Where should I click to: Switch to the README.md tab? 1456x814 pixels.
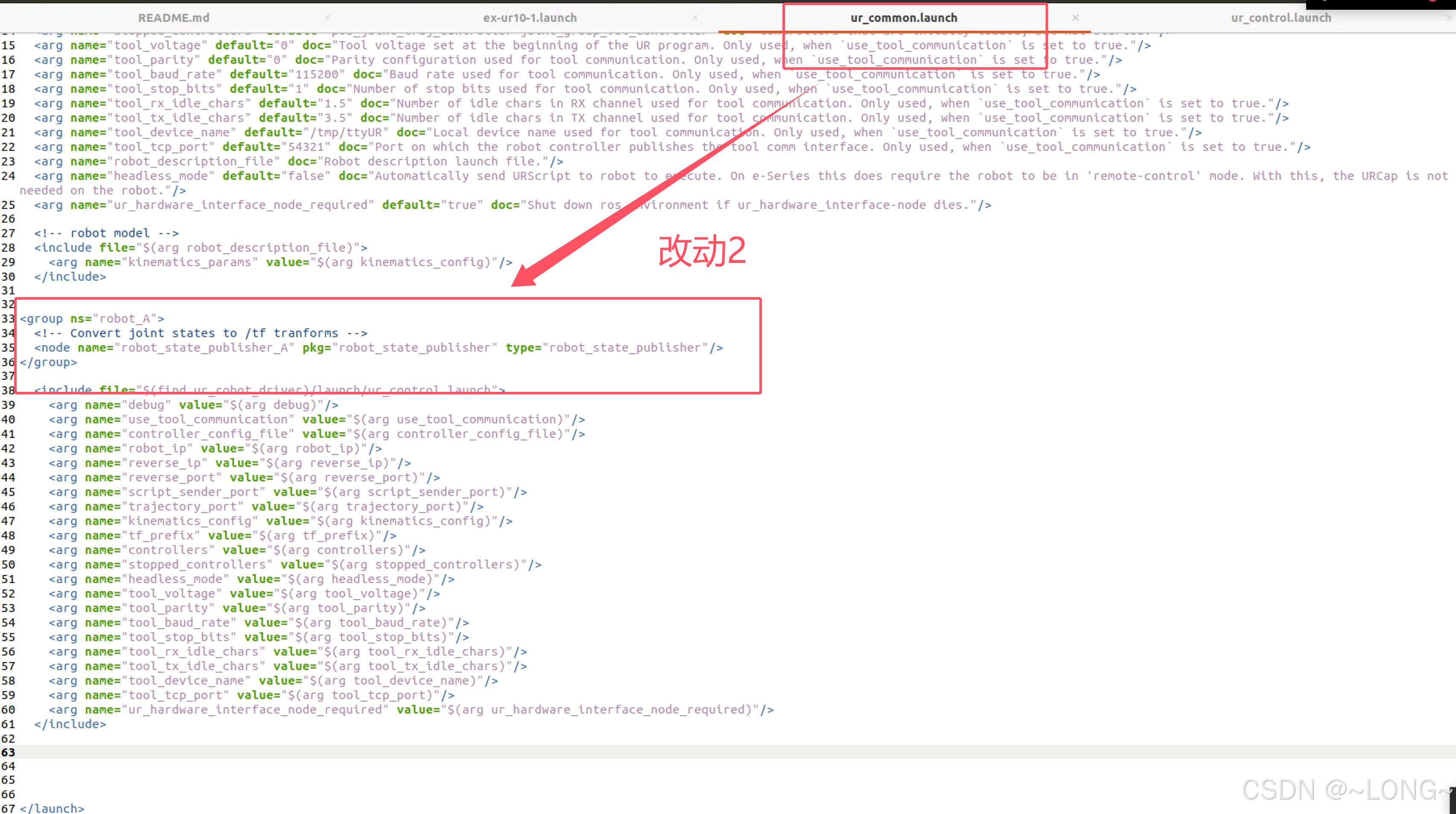[174, 18]
